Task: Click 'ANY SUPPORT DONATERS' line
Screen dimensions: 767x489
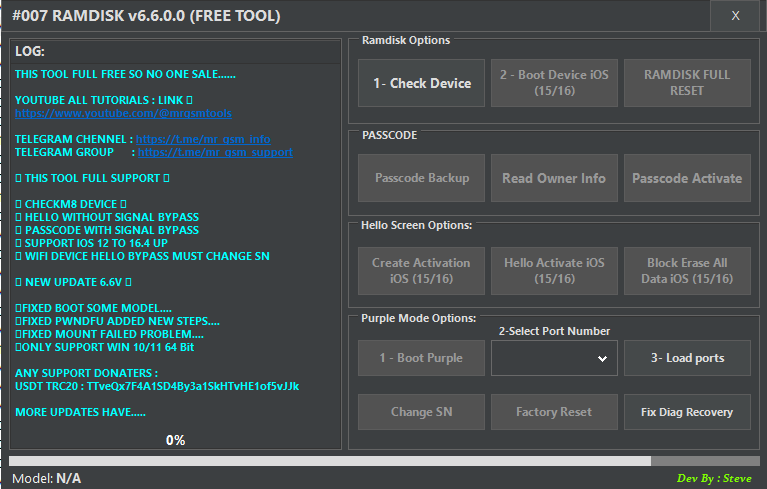Action: [x=87, y=373]
